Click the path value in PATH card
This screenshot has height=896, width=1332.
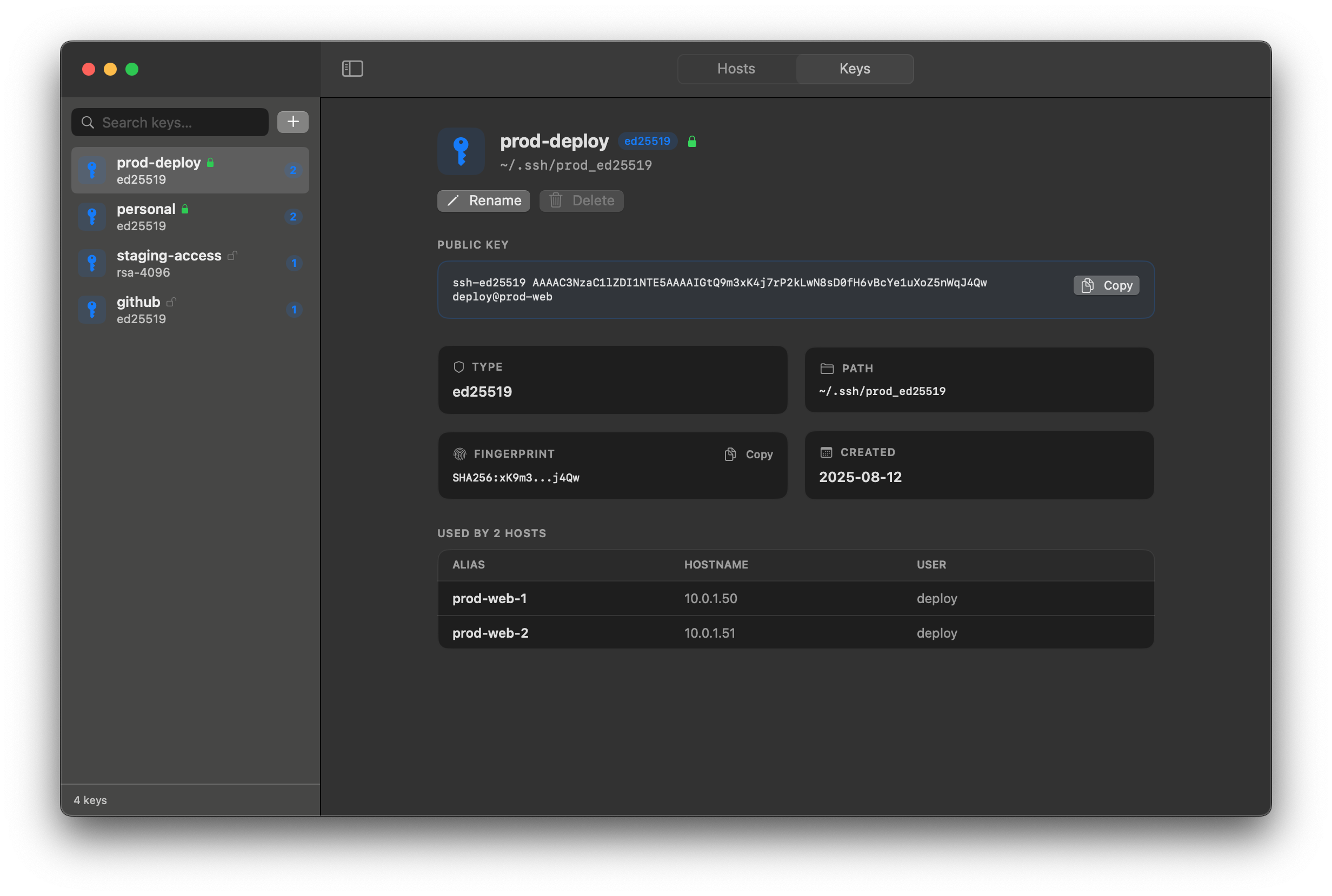(882, 391)
